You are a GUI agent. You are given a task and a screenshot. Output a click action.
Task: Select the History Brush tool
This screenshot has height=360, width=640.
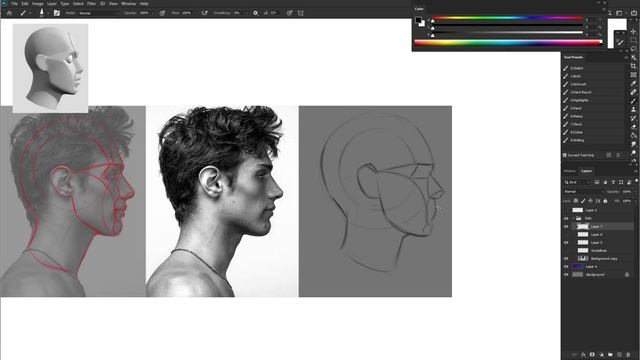point(633,118)
